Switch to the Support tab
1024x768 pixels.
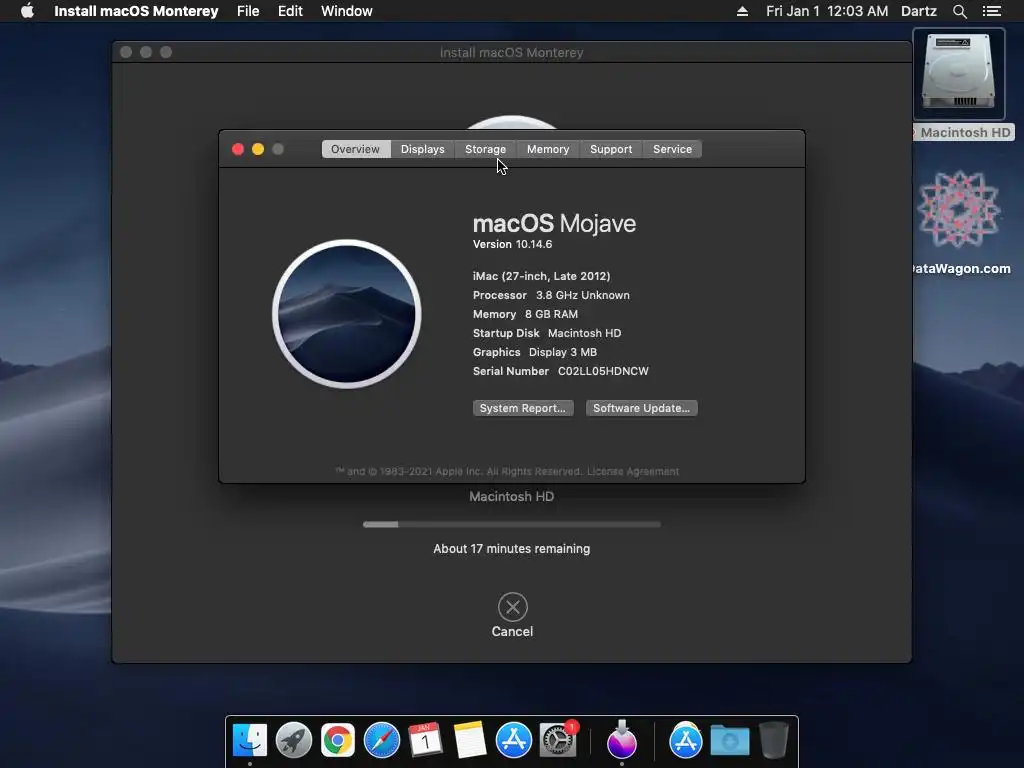tap(611, 149)
